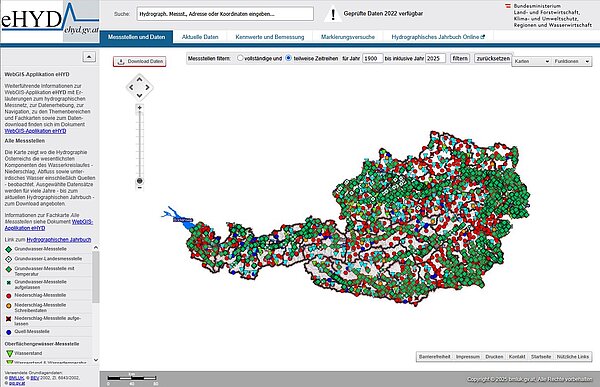Zoom in with the plus icon
This screenshot has width=600, height=387.
pos(140,108)
